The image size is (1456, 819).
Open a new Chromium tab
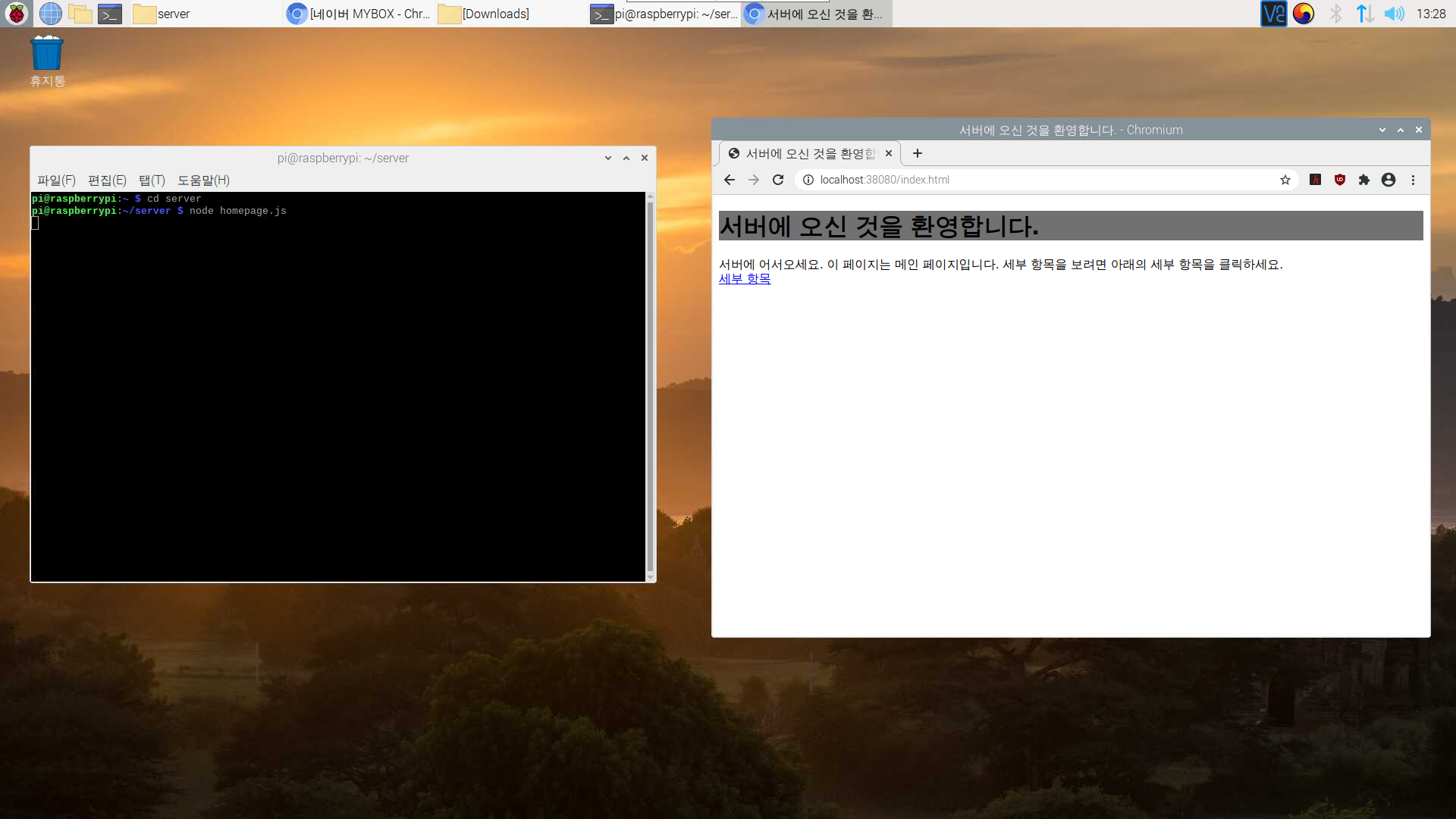pyautogui.click(x=918, y=153)
